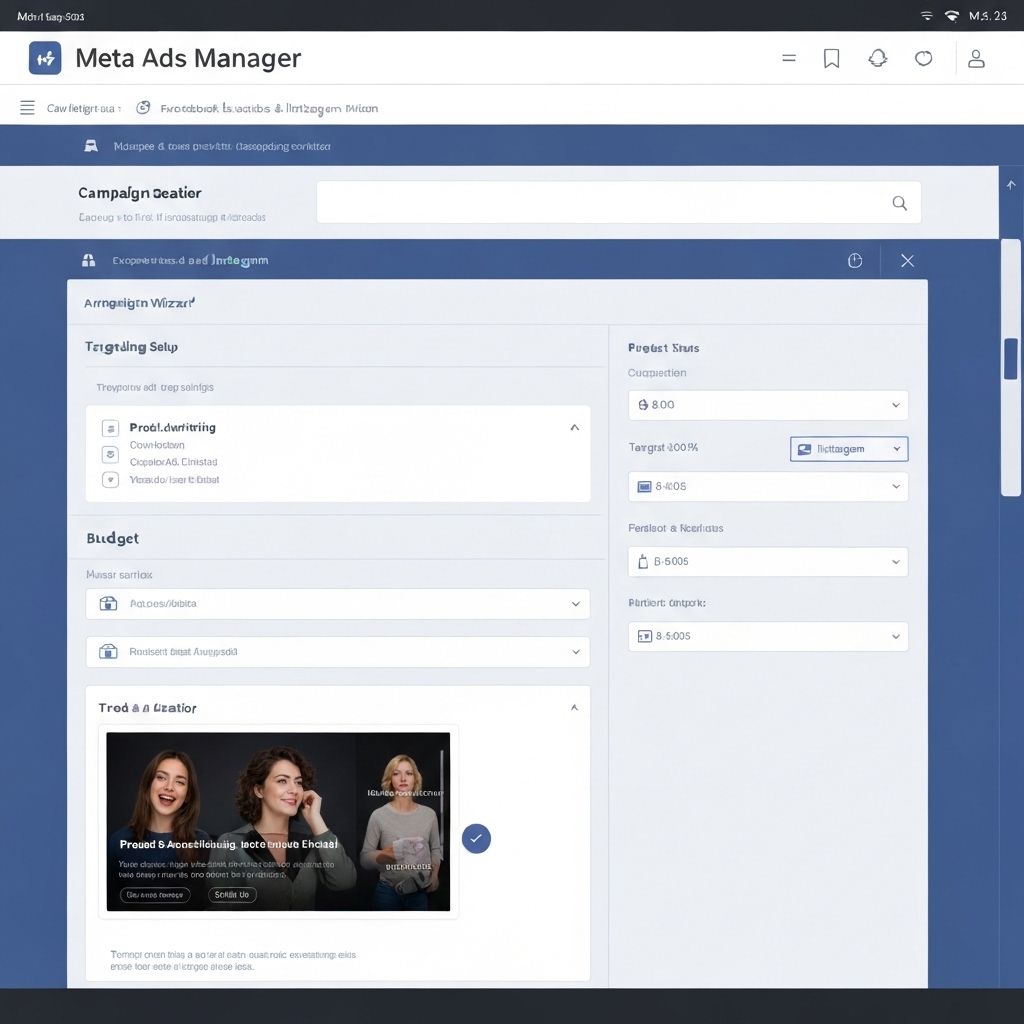Click the clock history icon
Viewport: 1024px width, 1024px height.
(x=855, y=261)
